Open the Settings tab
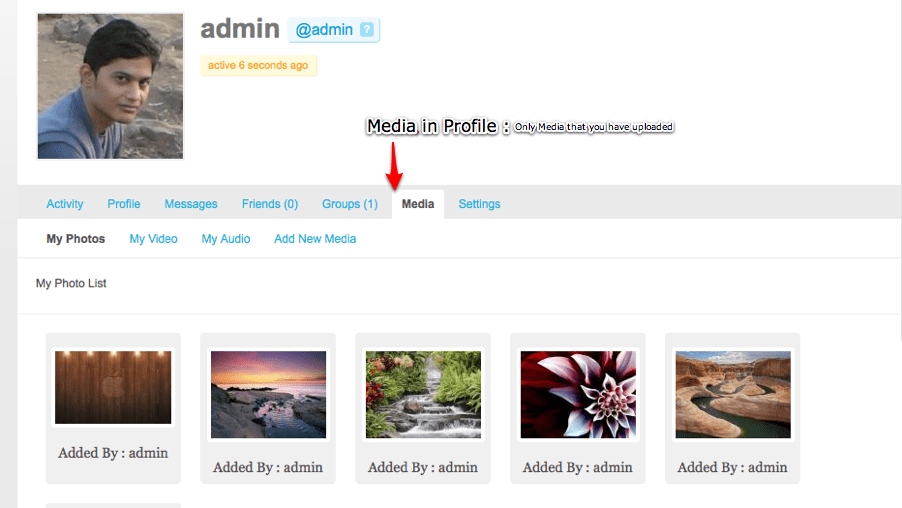The image size is (902, 508). pos(479,204)
